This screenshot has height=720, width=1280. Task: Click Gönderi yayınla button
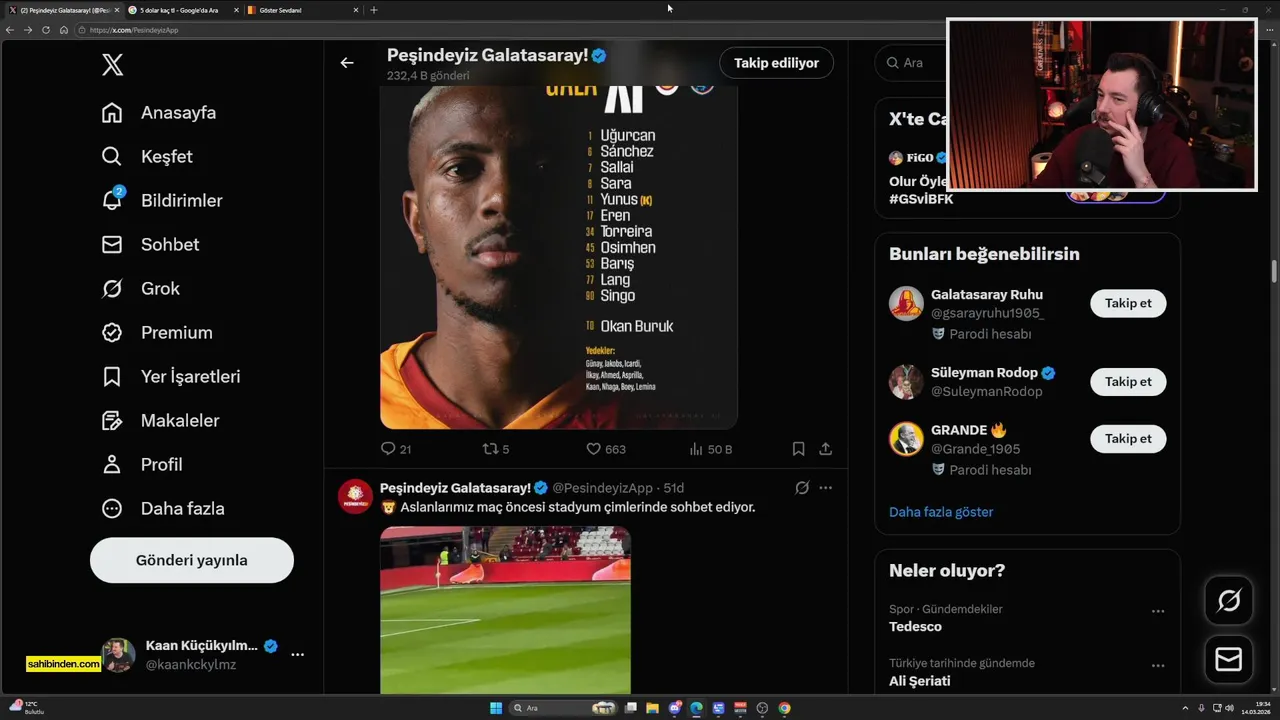click(192, 560)
